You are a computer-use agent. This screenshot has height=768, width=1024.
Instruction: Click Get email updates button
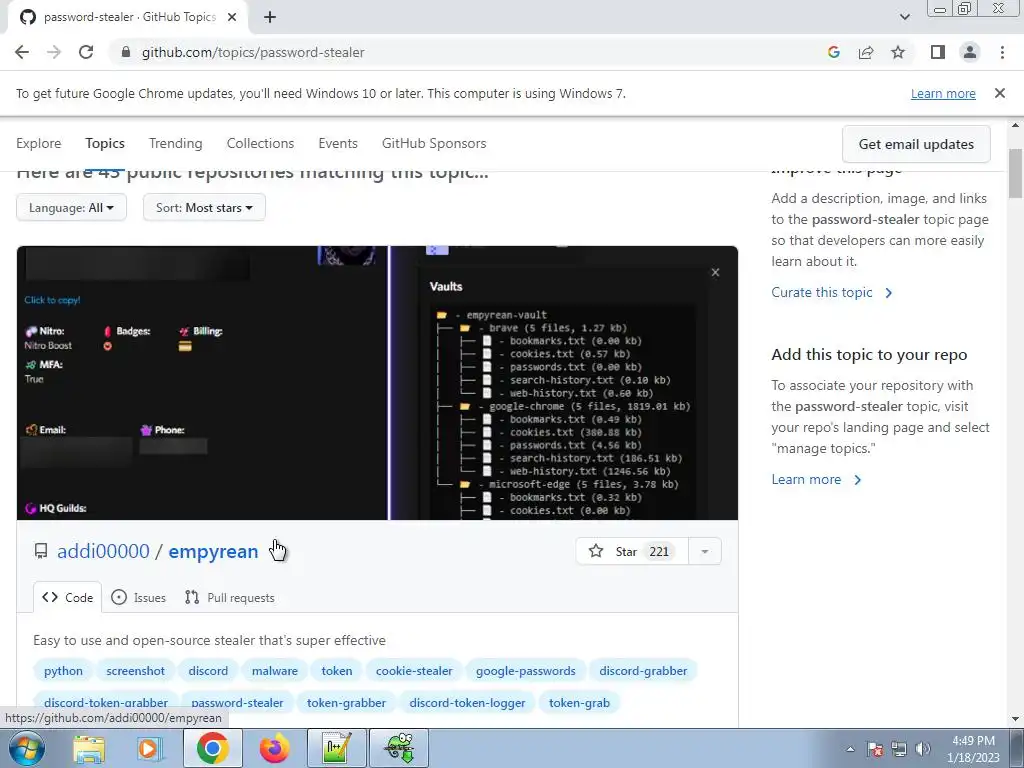916,144
